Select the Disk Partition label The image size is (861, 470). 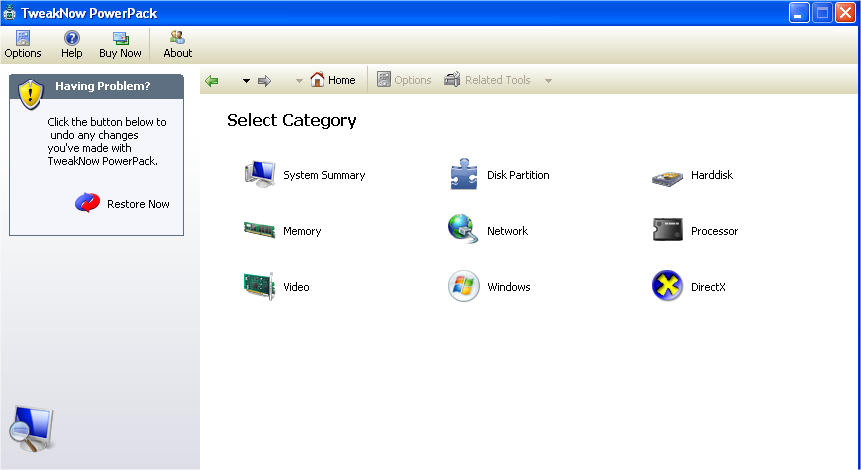(518, 175)
